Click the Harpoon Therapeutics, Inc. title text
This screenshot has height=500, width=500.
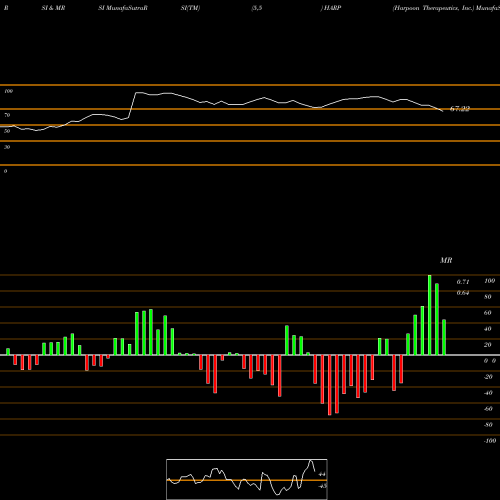(433, 8)
